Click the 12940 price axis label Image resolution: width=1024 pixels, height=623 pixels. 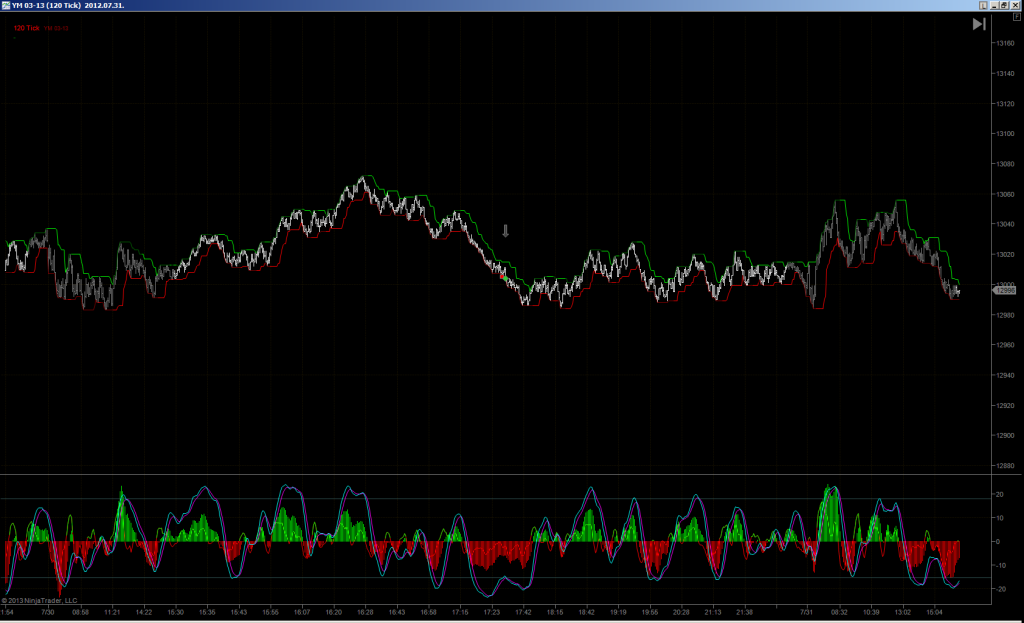(1005, 375)
